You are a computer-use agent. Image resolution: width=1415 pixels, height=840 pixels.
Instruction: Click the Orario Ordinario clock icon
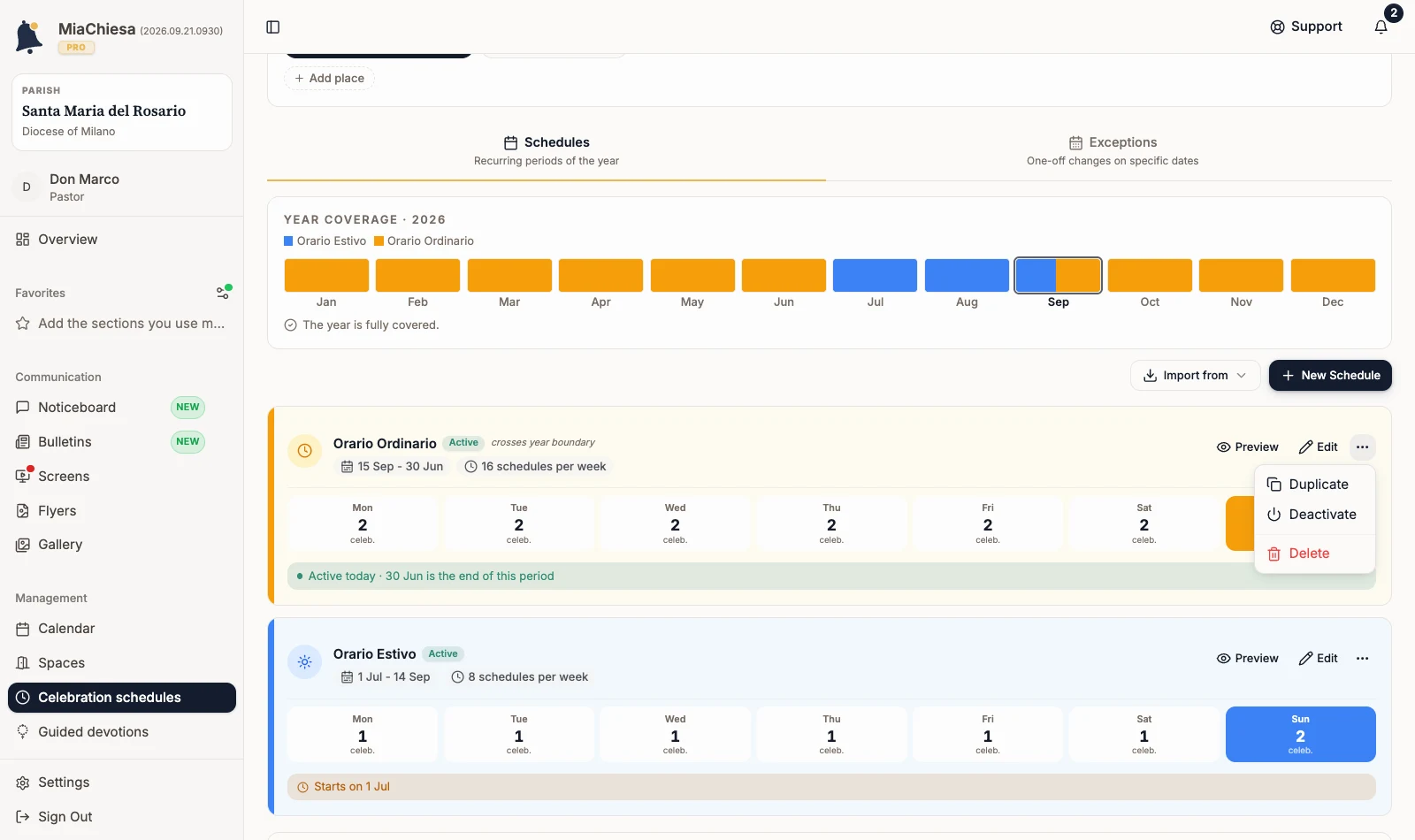tap(305, 451)
